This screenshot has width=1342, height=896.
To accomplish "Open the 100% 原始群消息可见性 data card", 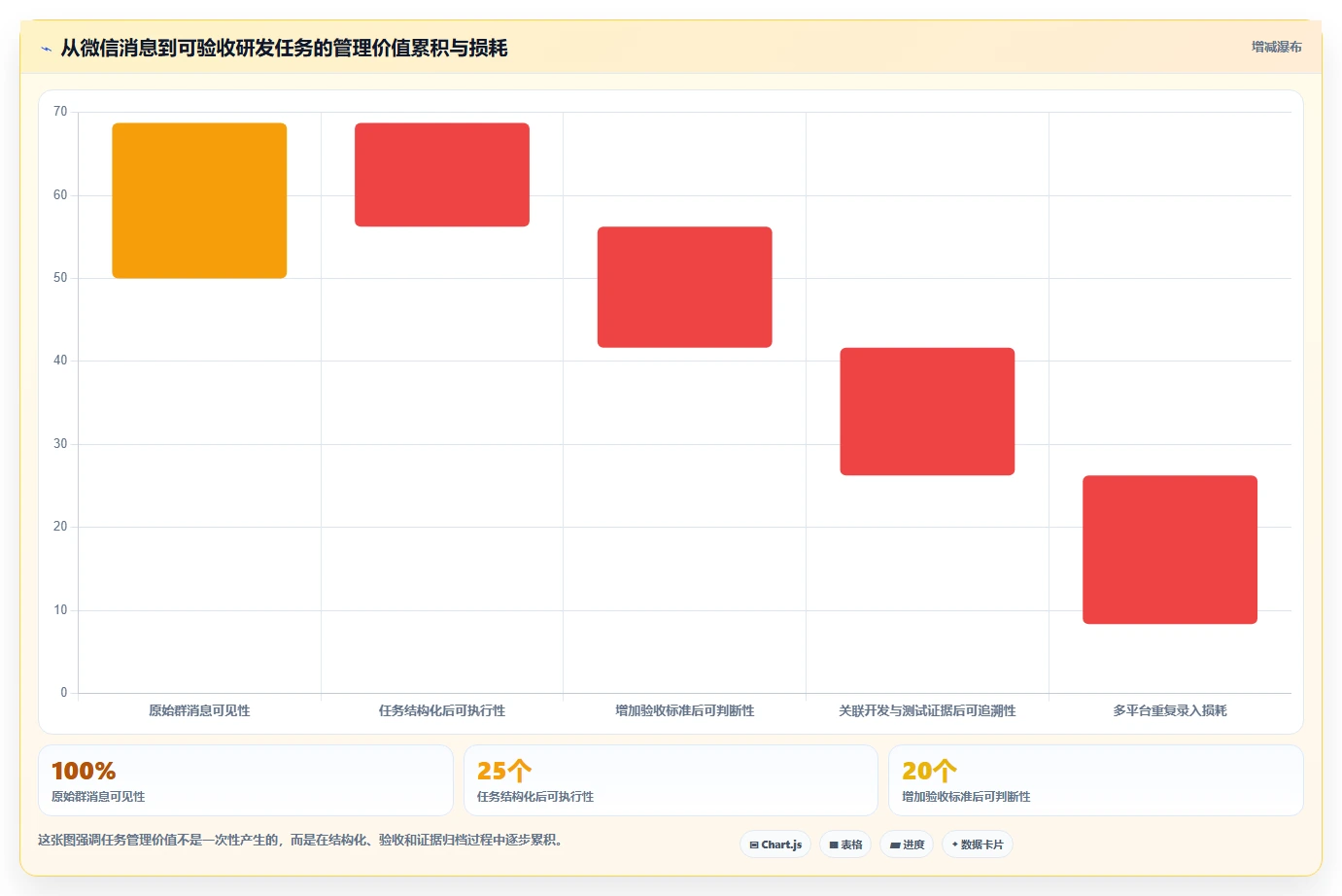I will point(246,780).
